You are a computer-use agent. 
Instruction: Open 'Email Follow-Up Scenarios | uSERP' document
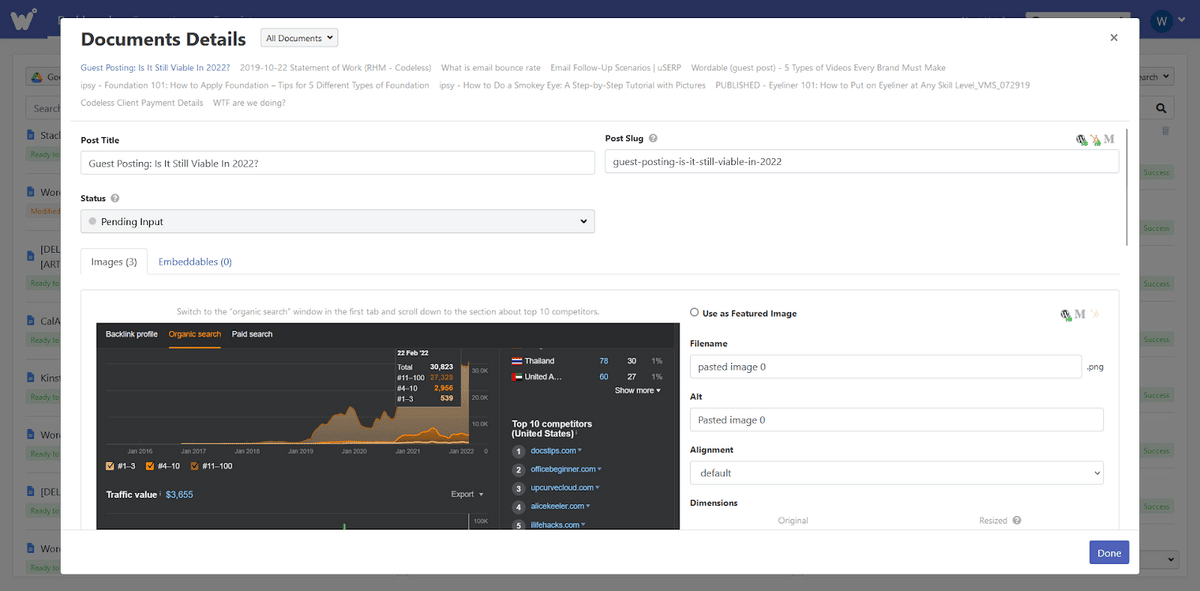(x=616, y=68)
